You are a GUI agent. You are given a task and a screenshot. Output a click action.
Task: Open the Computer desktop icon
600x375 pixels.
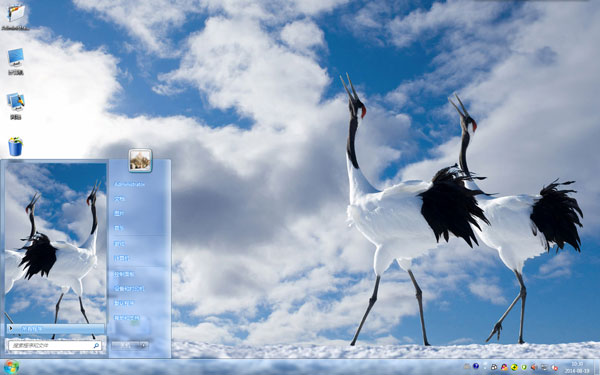point(16,61)
